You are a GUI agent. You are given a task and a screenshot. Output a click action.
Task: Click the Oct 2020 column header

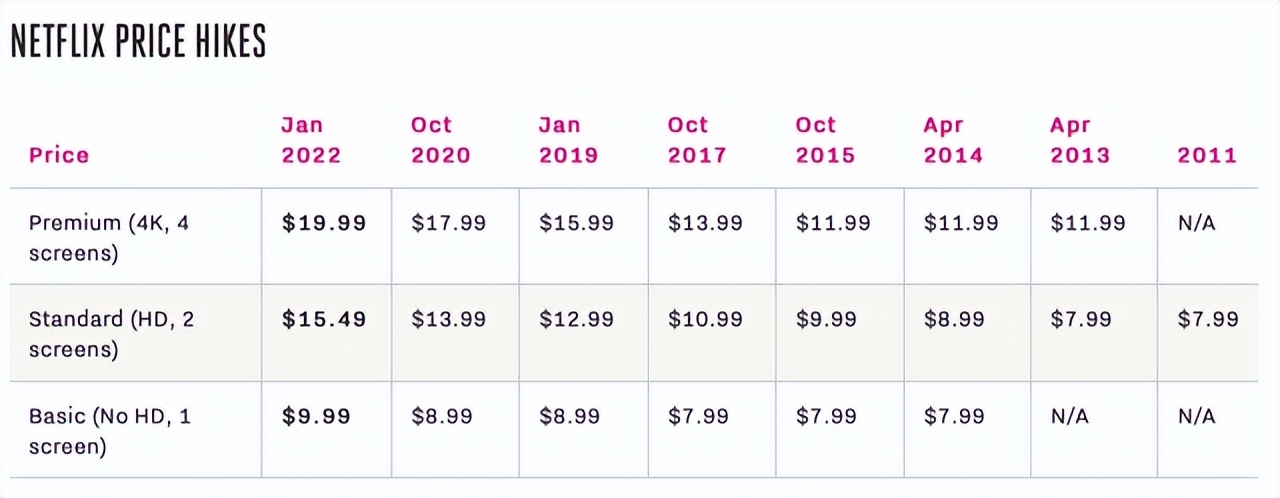tap(441, 140)
